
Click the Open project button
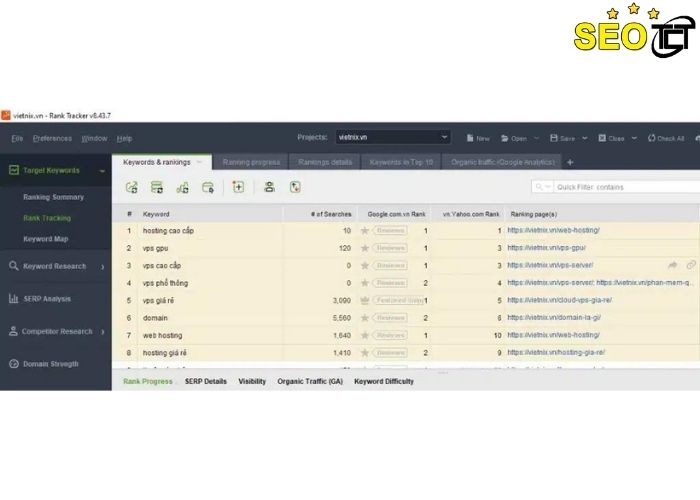click(x=514, y=138)
